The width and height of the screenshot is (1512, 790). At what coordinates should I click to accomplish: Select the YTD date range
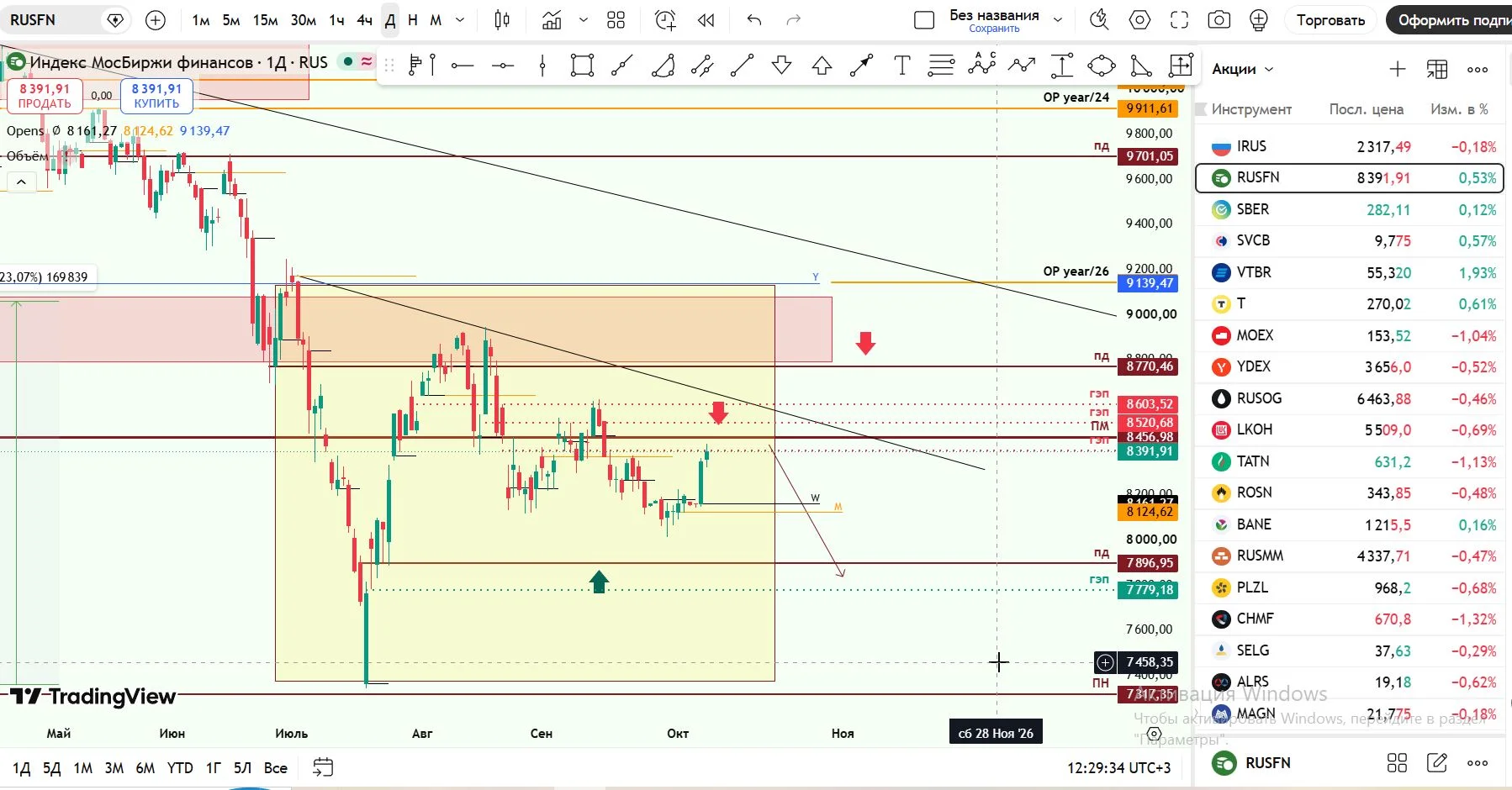(180, 768)
